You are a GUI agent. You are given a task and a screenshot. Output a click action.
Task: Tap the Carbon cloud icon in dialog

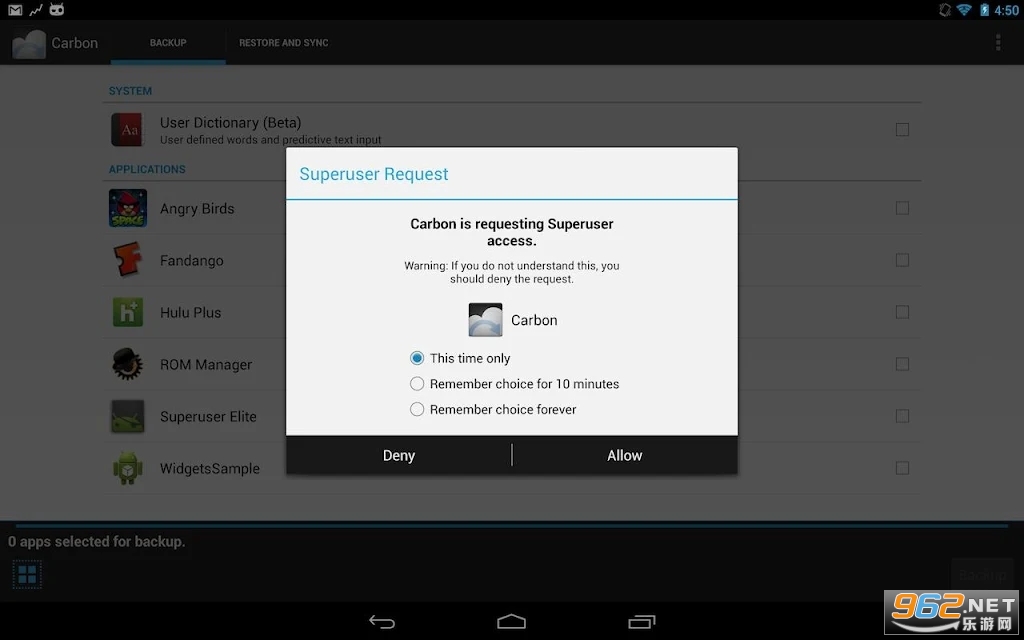485,320
